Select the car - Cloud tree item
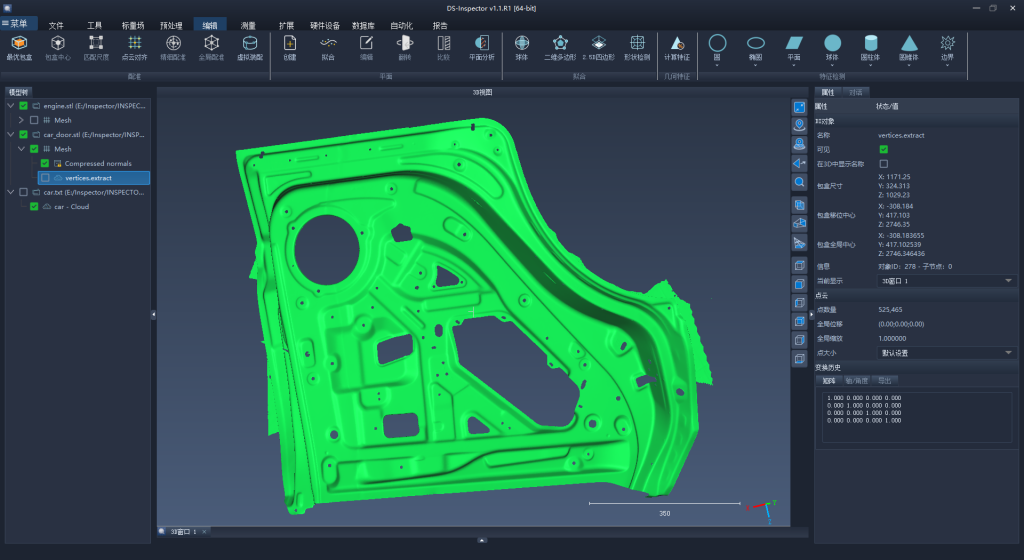This screenshot has height=560, width=1024. point(72,206)
